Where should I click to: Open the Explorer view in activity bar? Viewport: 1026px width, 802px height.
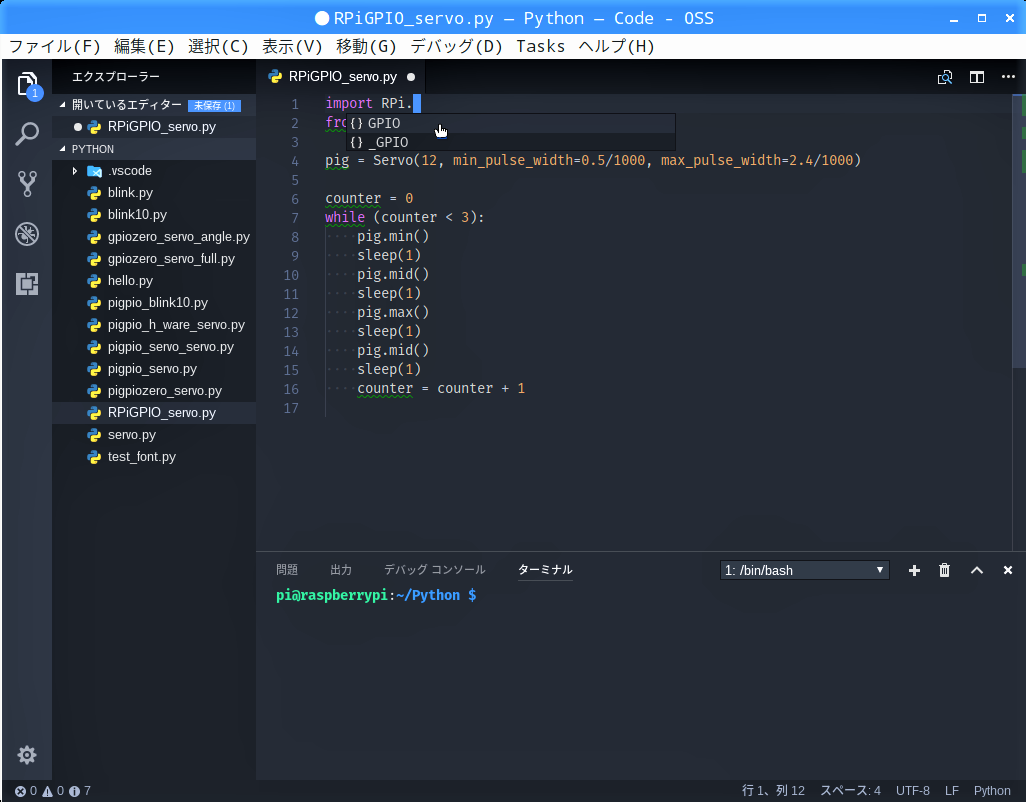pyautogui.click(x=27, y=84)
